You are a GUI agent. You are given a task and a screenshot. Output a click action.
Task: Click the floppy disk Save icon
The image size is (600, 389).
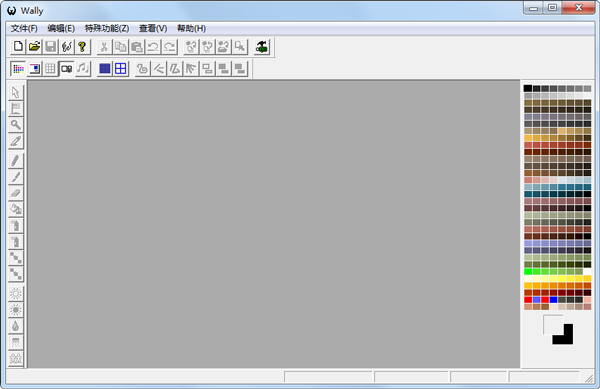tap(51, 47)
